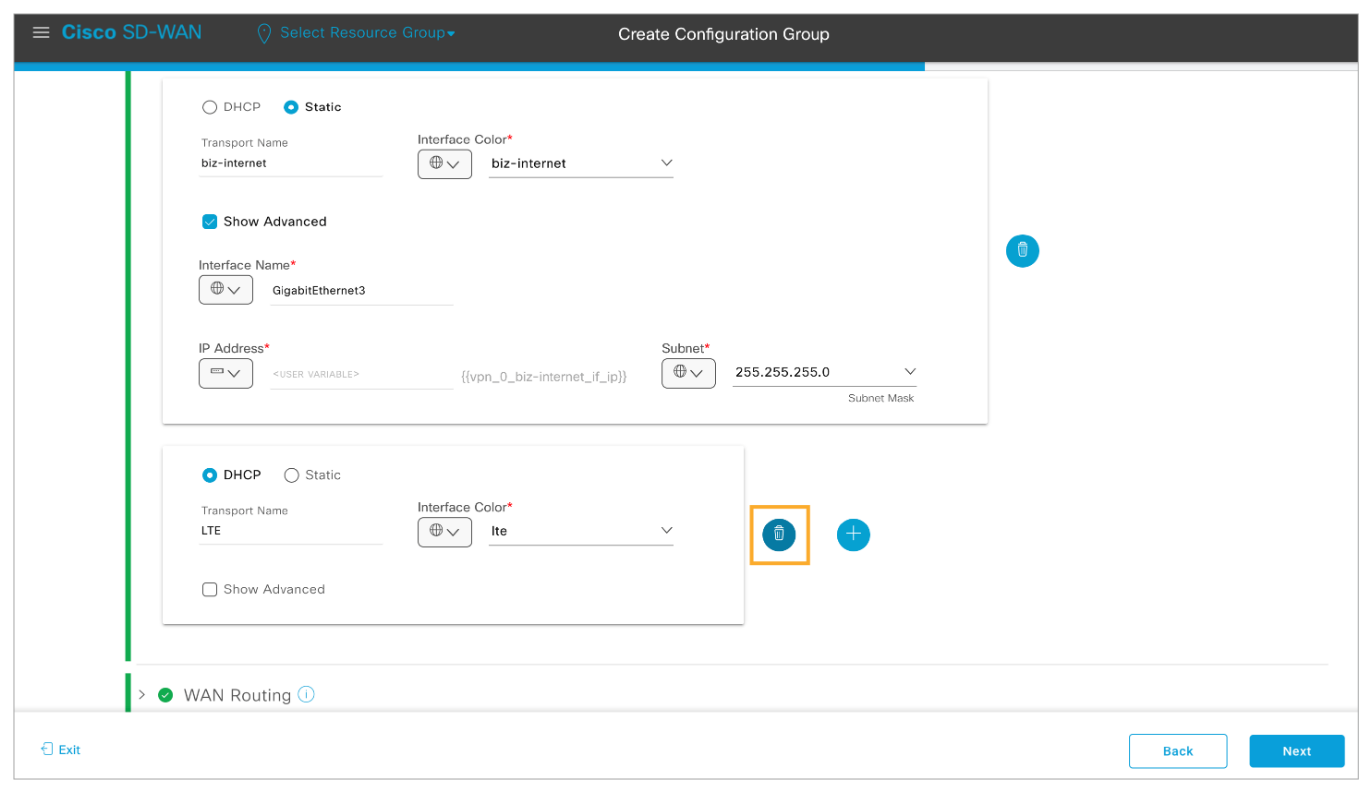Delete the LTE transport entry
The width and height of the screenshot is (1369, 790).
[779, 535]
